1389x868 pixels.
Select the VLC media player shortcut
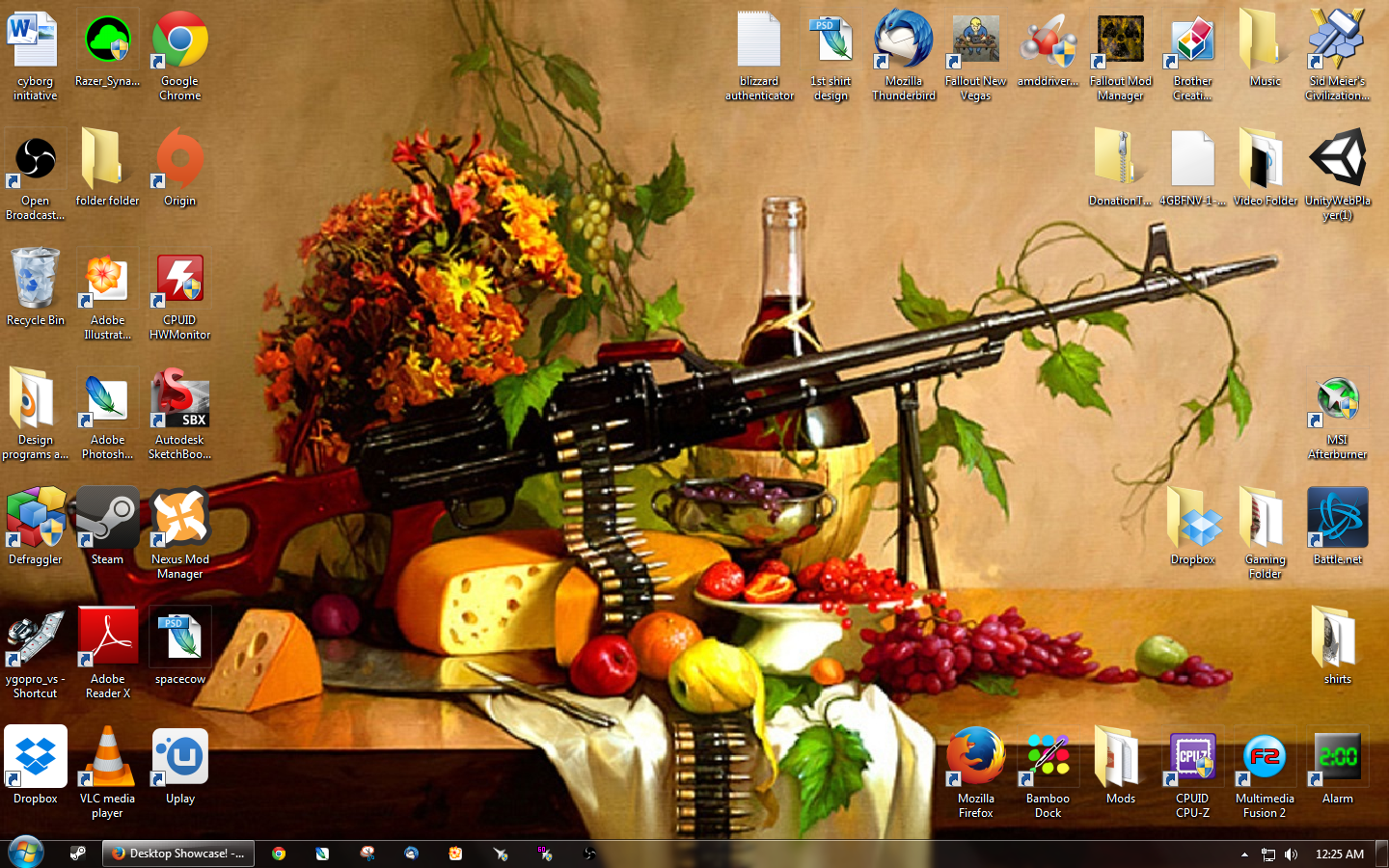coord(108,773)
